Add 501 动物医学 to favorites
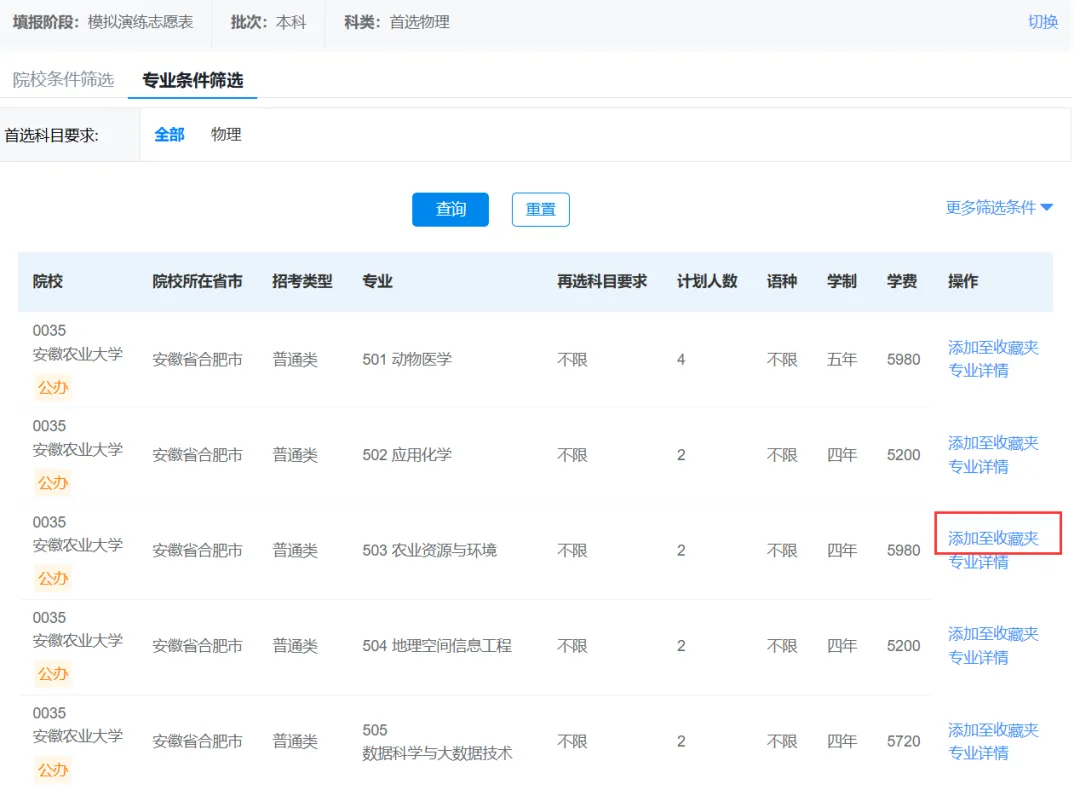This screenshot has height=790, width=1080. pos(993,347)
